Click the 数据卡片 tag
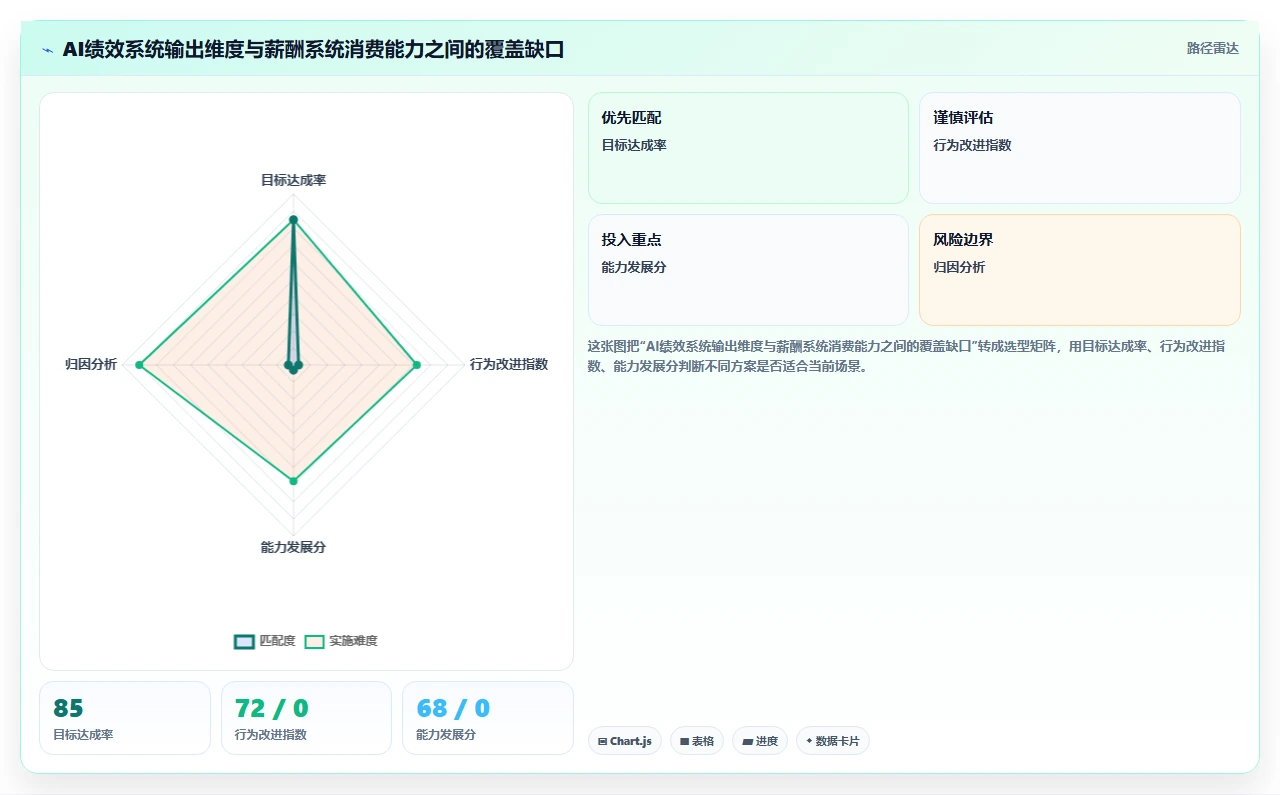Image resolution: width=1280 pixels, height=795 pixels. click(x=833, y=741)
